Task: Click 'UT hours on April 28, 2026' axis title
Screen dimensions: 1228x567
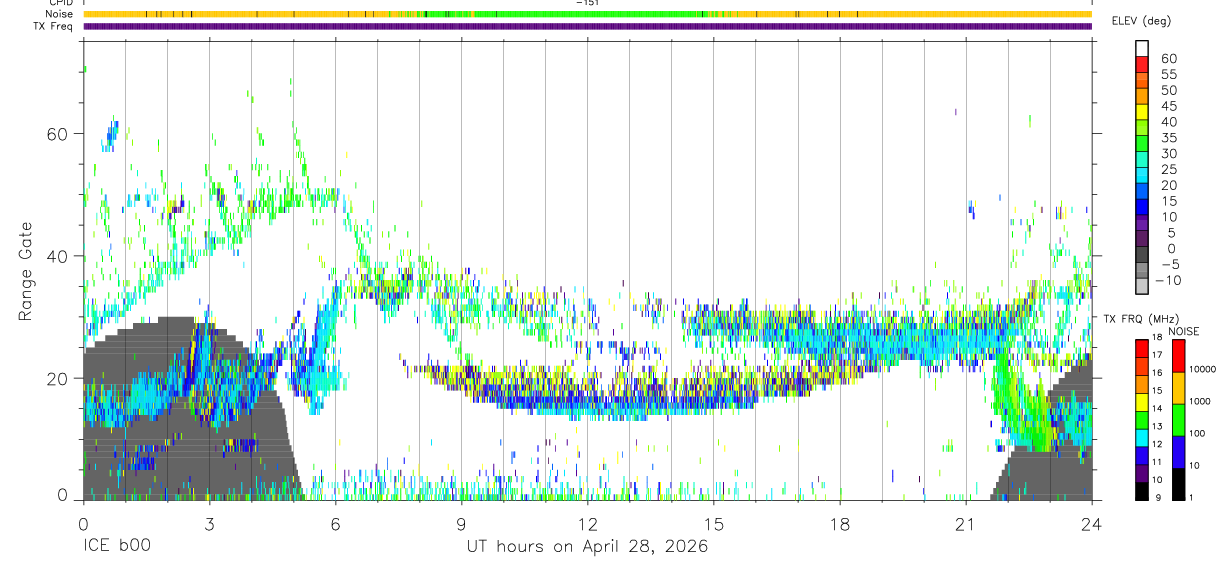Action: (x=587, y=547)
